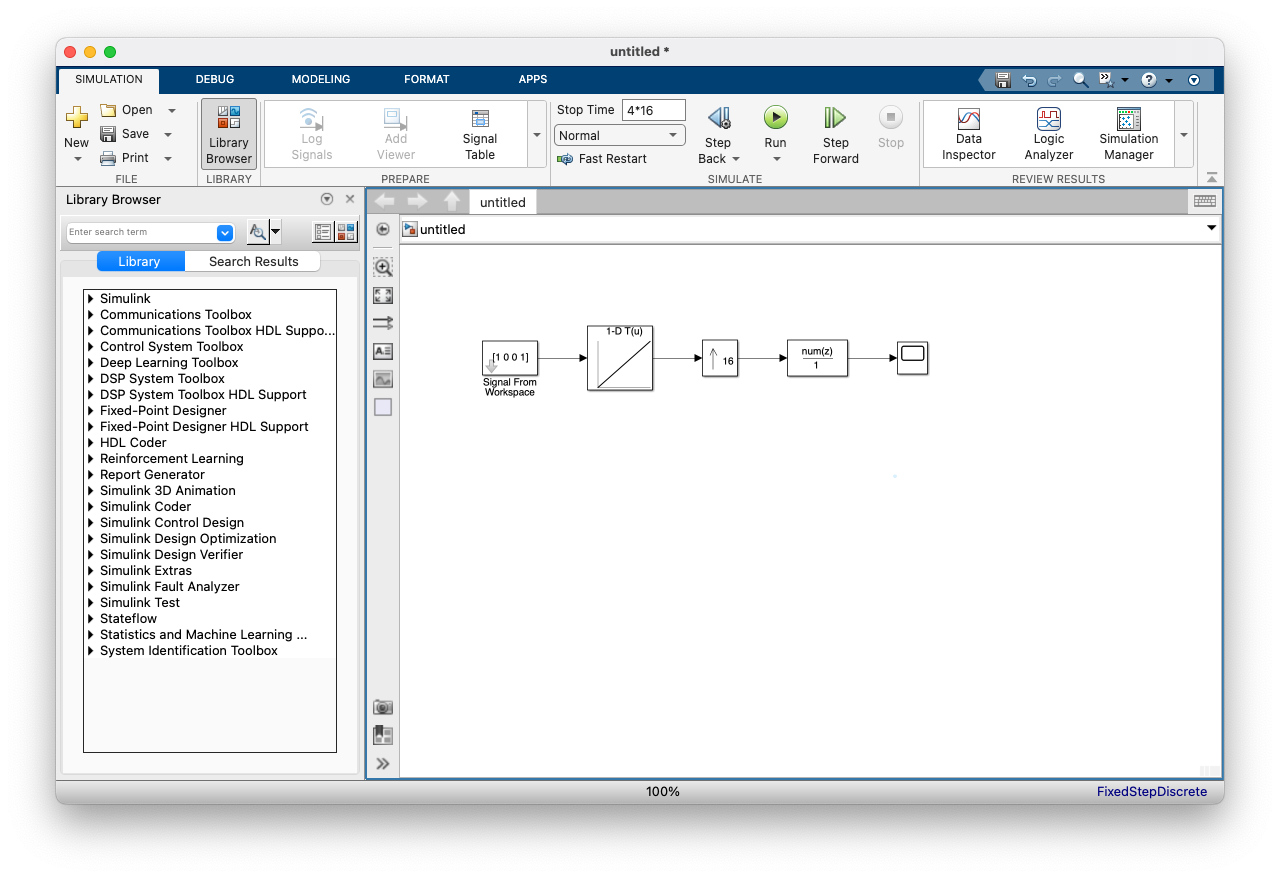Expand the DSP System Toolbox node
The image size is (1280, 878).
[91, 379]
